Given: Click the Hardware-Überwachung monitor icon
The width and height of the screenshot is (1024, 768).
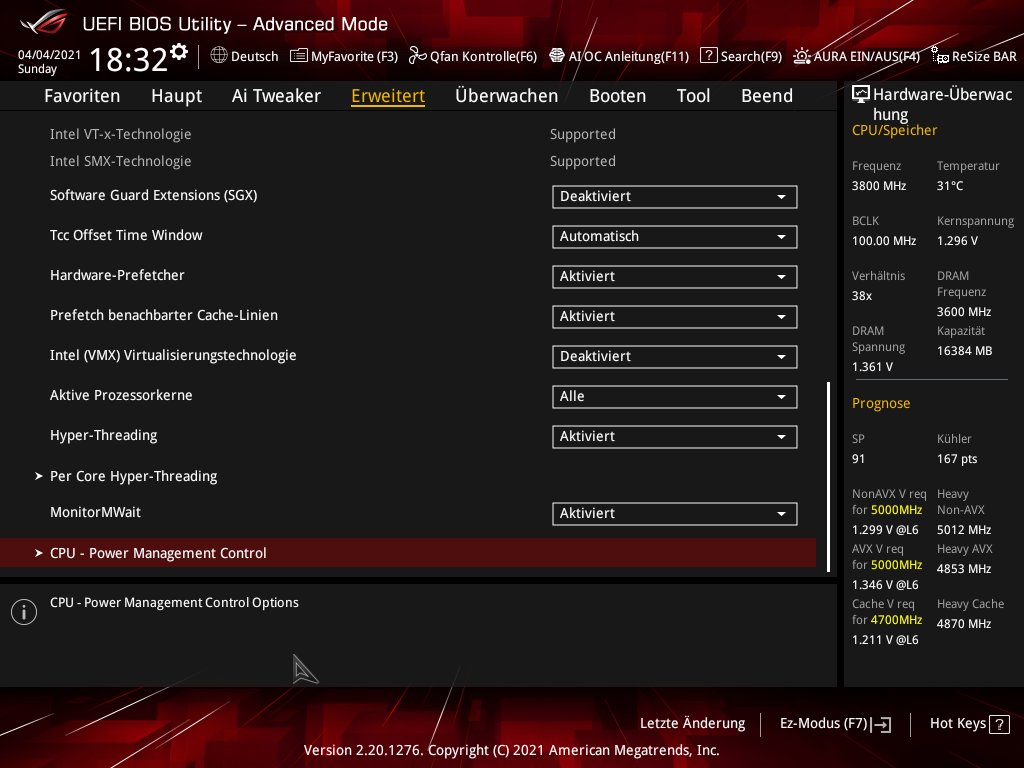Looking at the screenshot, I should click(x=861, y=95).
